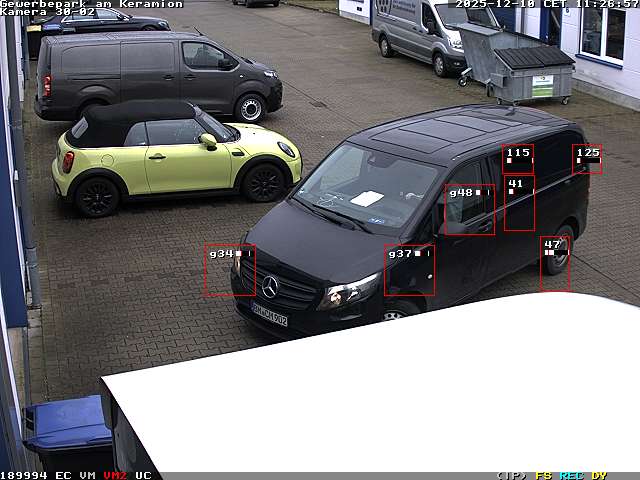Click the cyan REC status indicator
640x480 pixels.
(571, 475)
